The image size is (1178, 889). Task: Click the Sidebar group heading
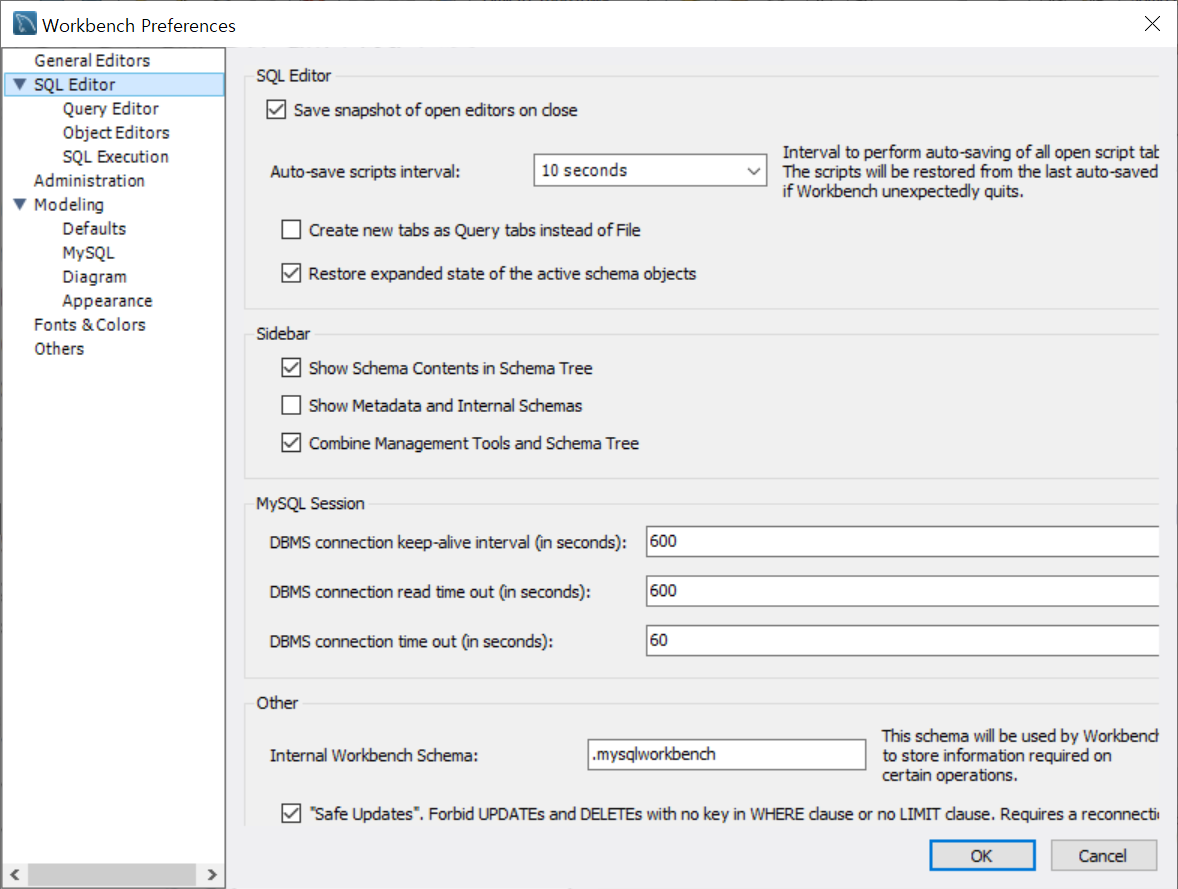[x=283, y=334]
